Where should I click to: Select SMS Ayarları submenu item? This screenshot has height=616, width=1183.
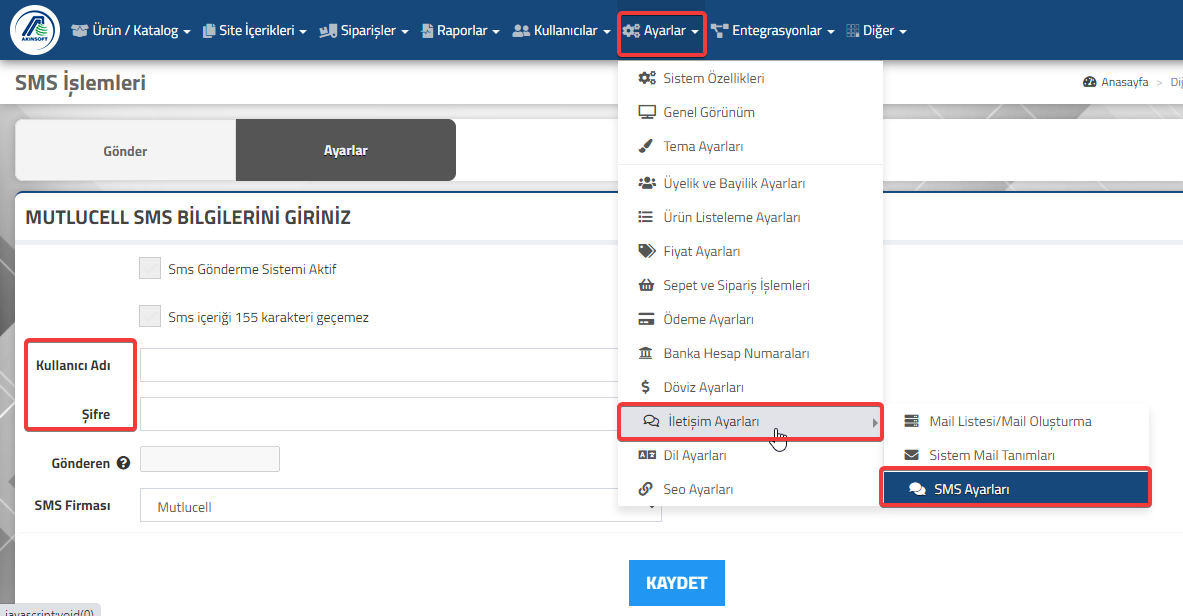click(1016, 488)
